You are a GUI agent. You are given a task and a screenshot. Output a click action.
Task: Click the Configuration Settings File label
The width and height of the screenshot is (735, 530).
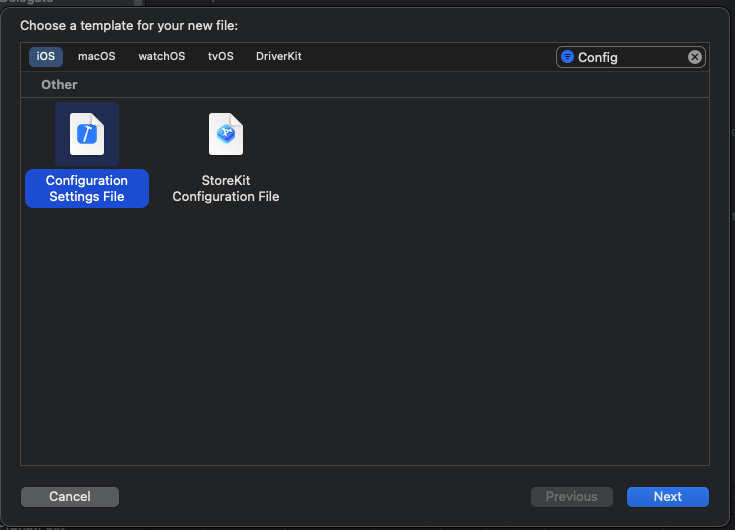point(87,188)
